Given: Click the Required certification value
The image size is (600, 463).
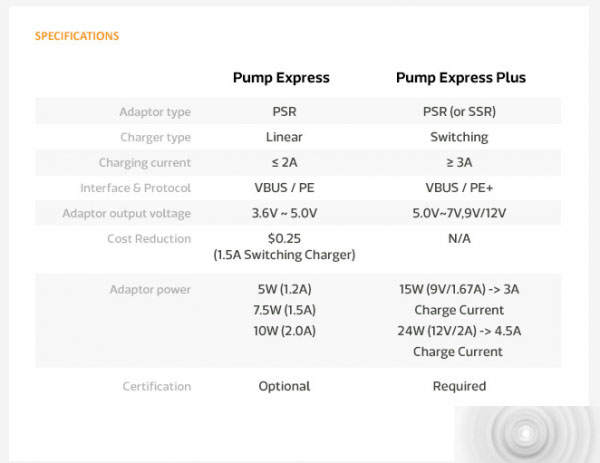Looking at the screenshot, I should (x=459, y=386).
